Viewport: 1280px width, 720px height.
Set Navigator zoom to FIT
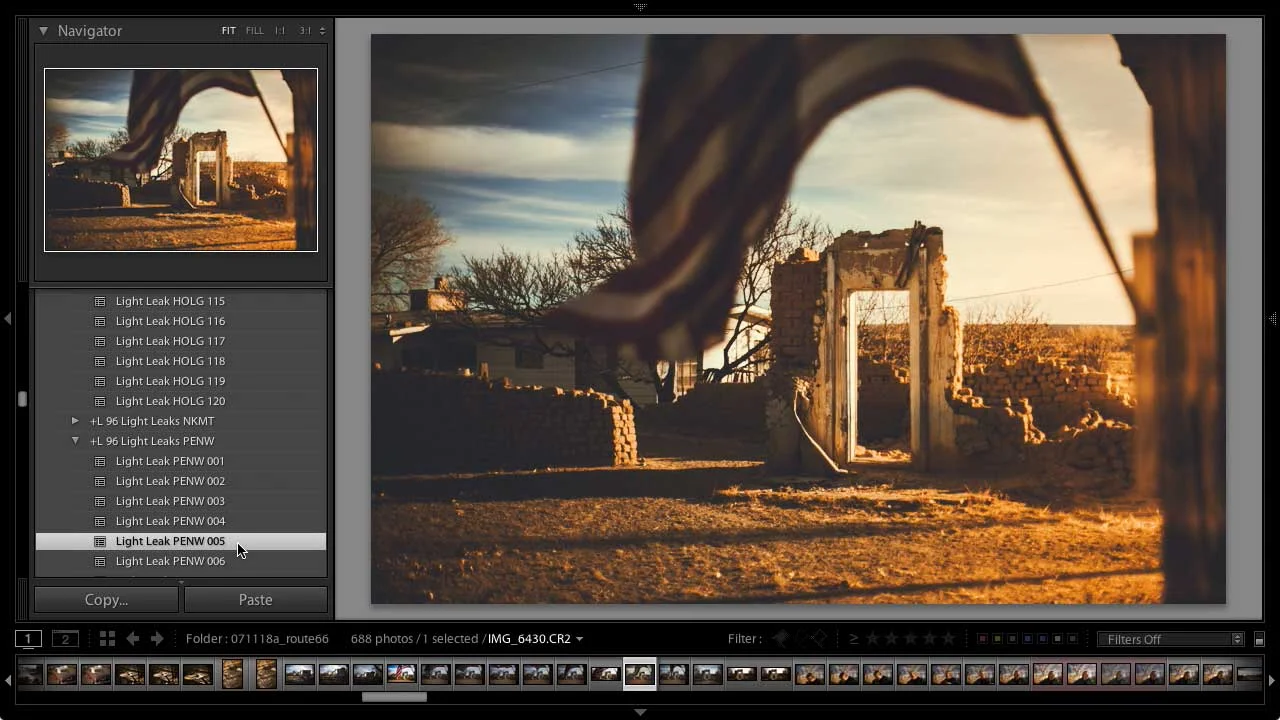[229, 31]
